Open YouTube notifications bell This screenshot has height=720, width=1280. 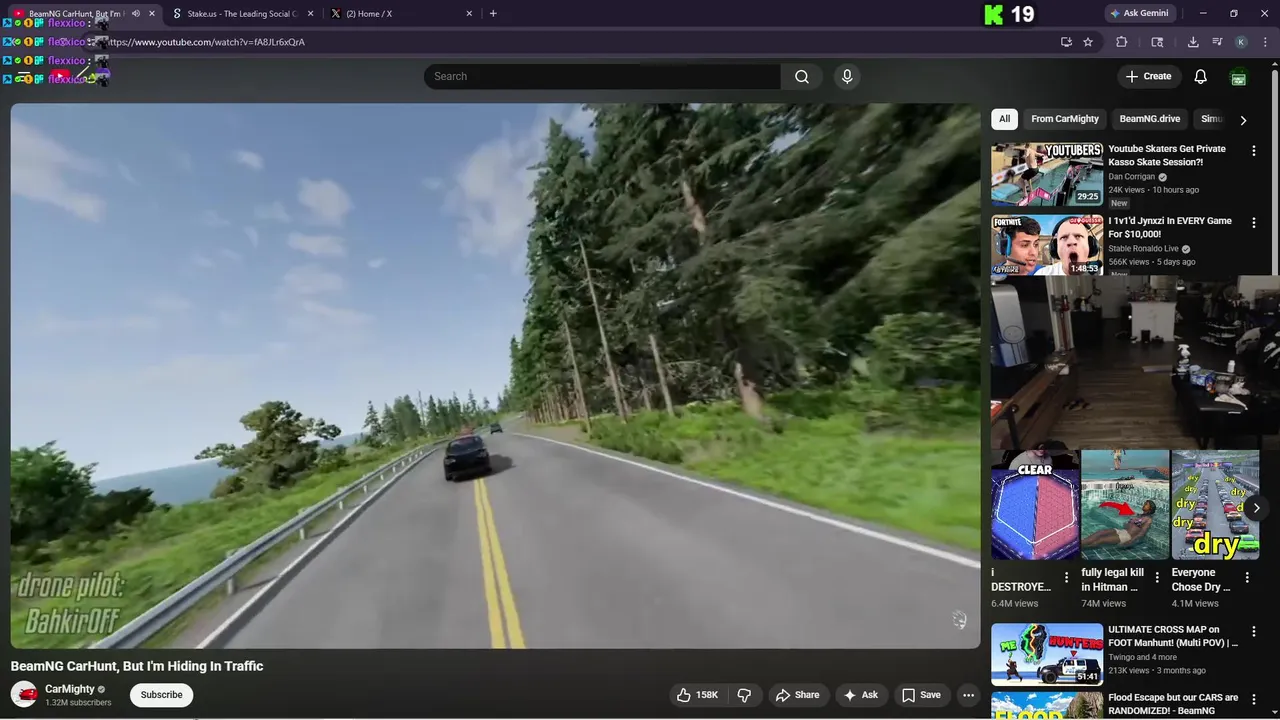pos(1201,77)
